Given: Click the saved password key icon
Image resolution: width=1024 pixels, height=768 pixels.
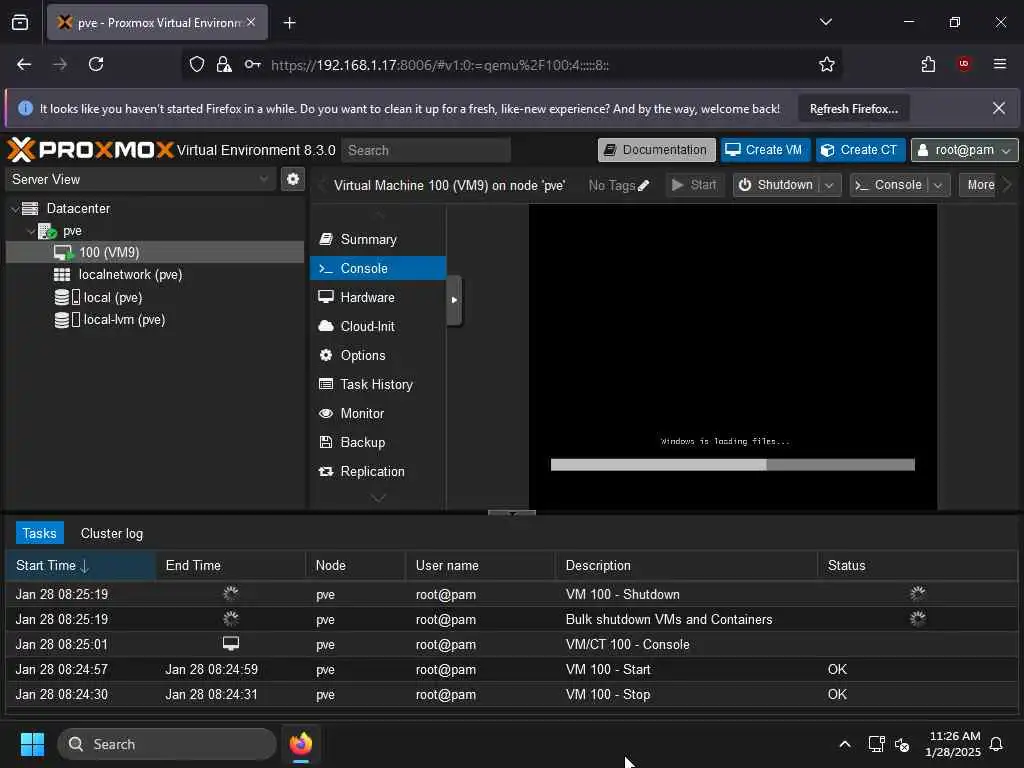Looking at the screenshot, I should 253,64.
